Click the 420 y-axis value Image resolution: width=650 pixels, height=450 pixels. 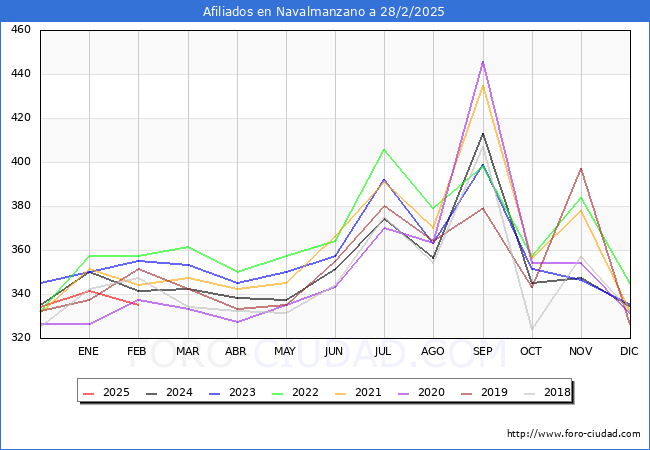pos(21,118)
